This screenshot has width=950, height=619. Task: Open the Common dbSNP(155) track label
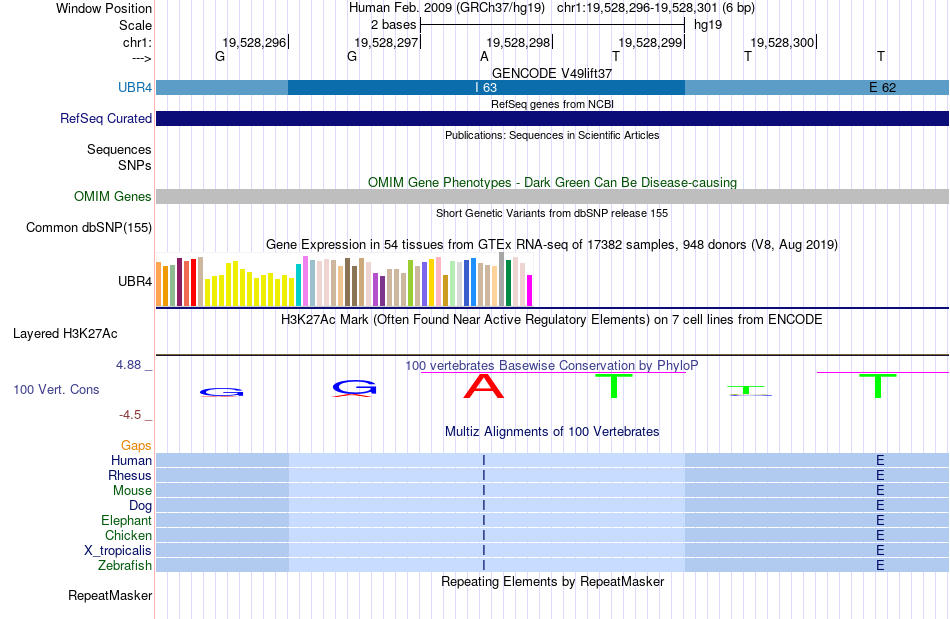pyautogui.click(x=89, y=227)
